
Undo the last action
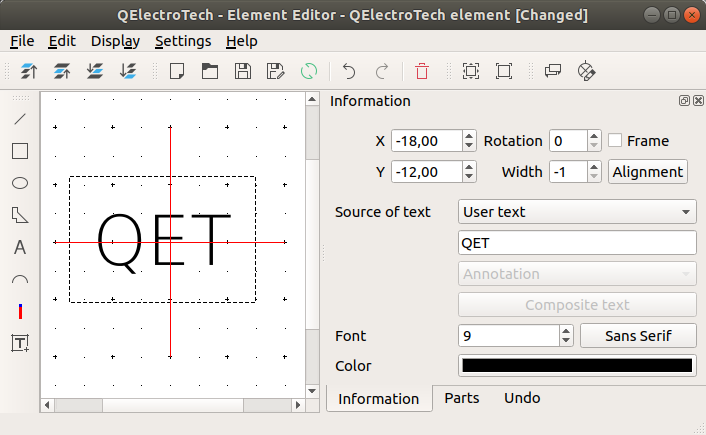point(349,71)
